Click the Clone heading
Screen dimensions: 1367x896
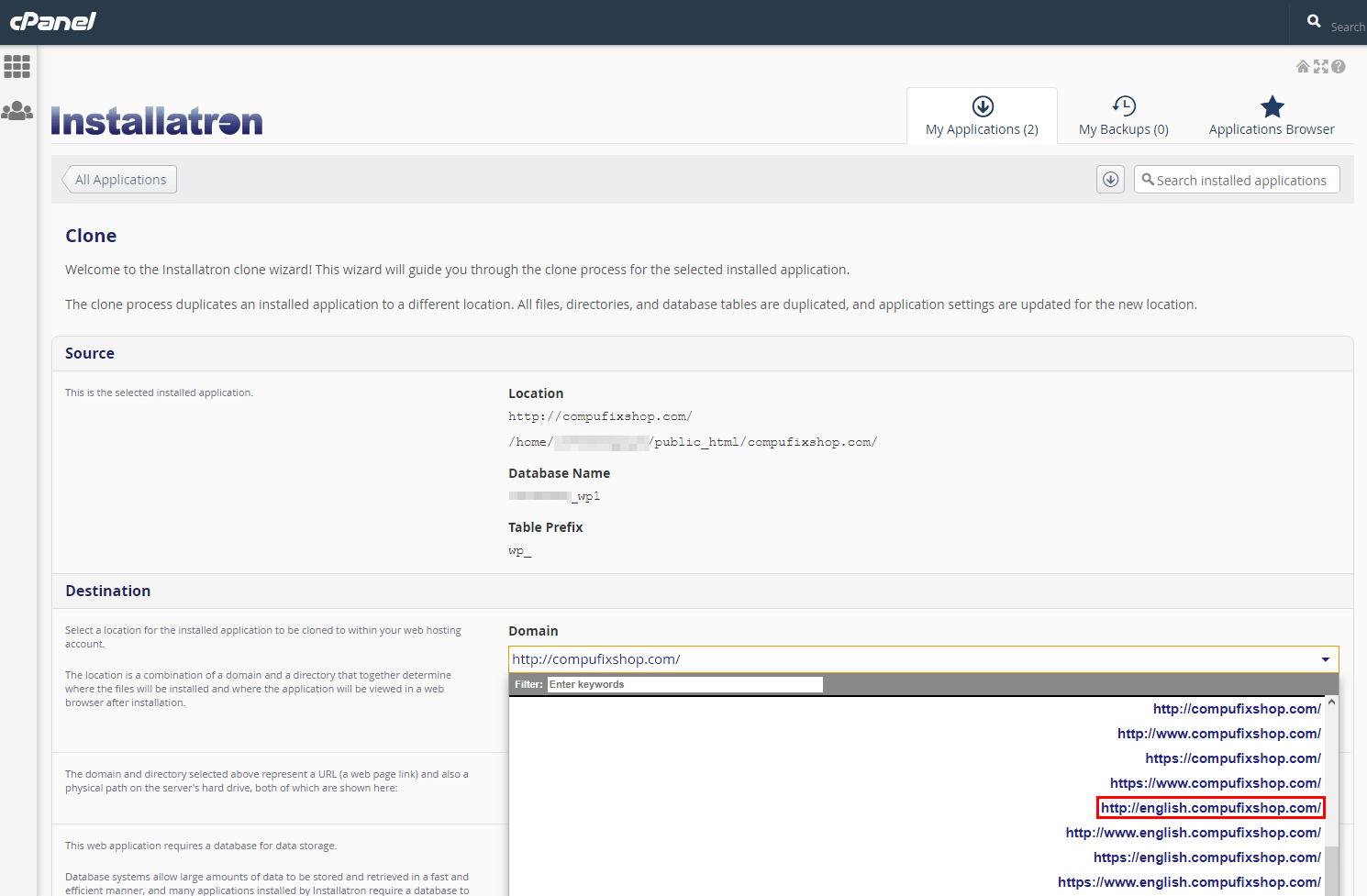91,236
